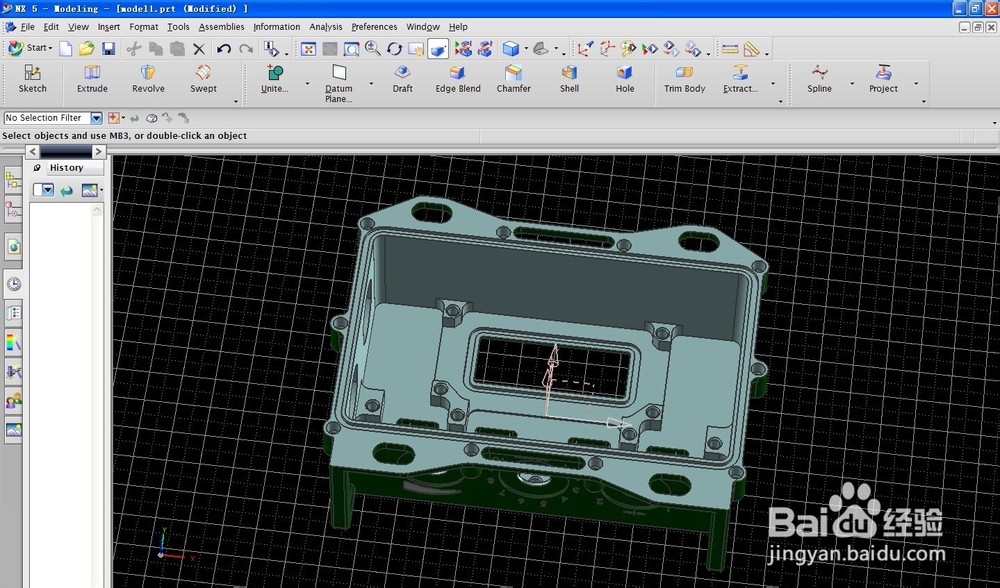Select the Hole feature tool
This screenshot has height=588, width=1000.
pos(625,79)
